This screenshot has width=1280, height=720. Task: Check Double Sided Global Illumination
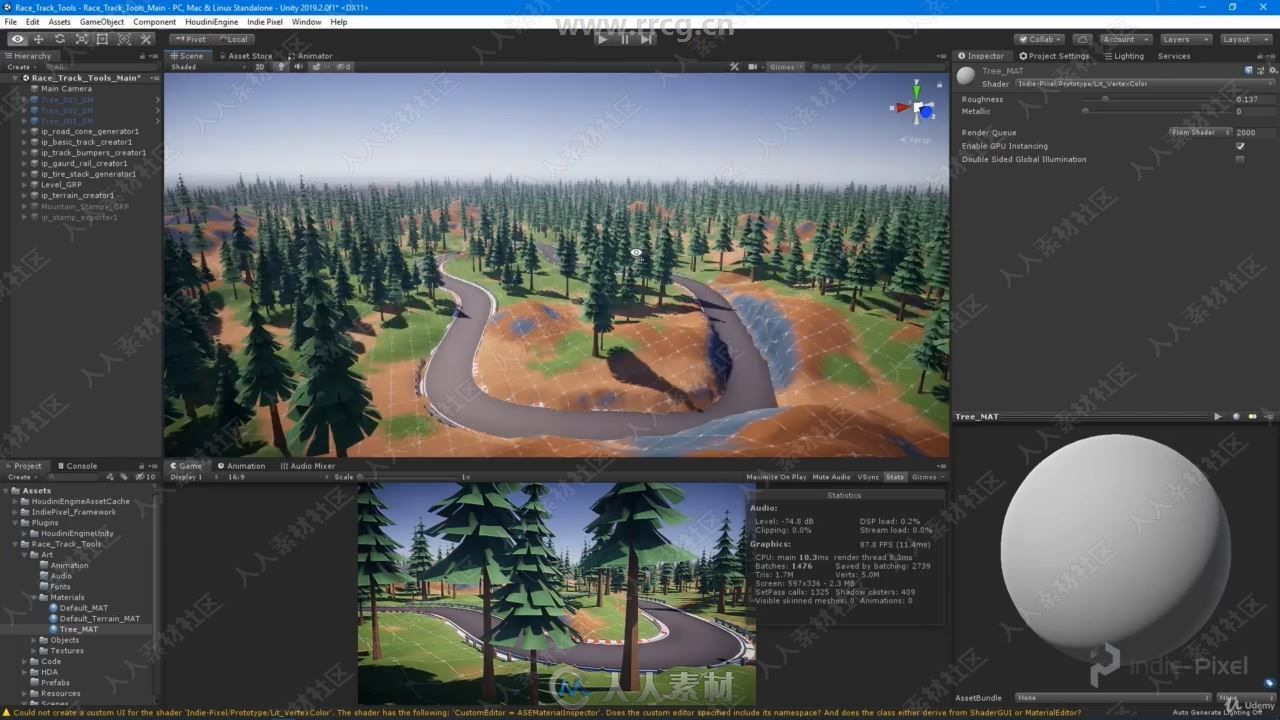click(x=1240, y=159)
